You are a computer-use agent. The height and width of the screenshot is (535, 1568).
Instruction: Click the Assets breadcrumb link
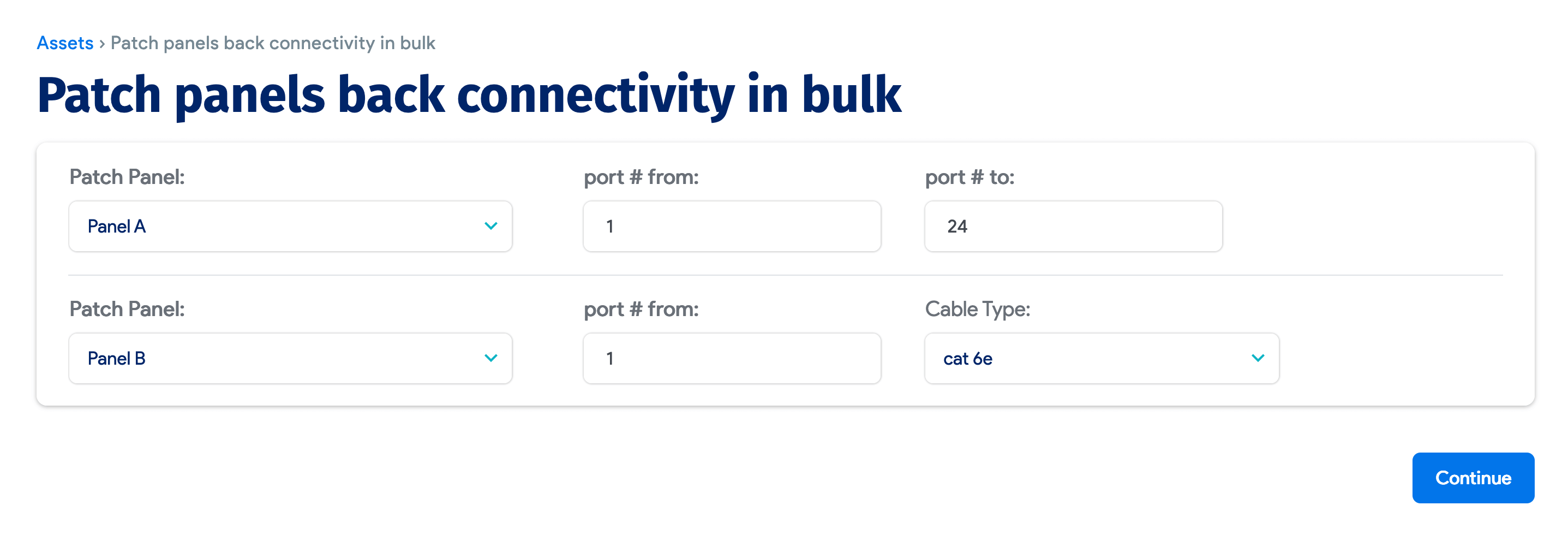pos(64,43)
